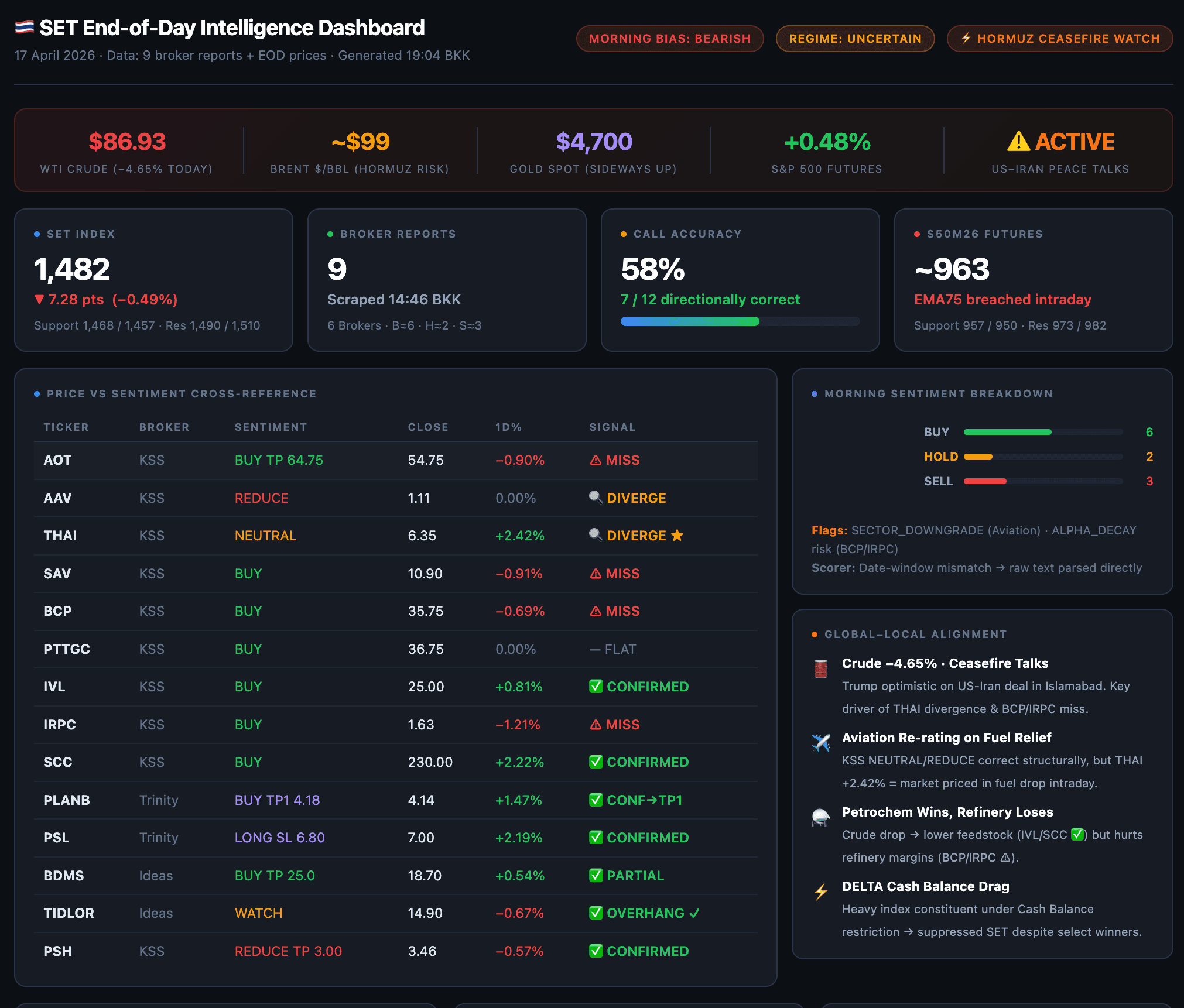Viewport: 1184px width, 1008px height.
Task: Click the 58% call accuracy figure
Action: 653,269
